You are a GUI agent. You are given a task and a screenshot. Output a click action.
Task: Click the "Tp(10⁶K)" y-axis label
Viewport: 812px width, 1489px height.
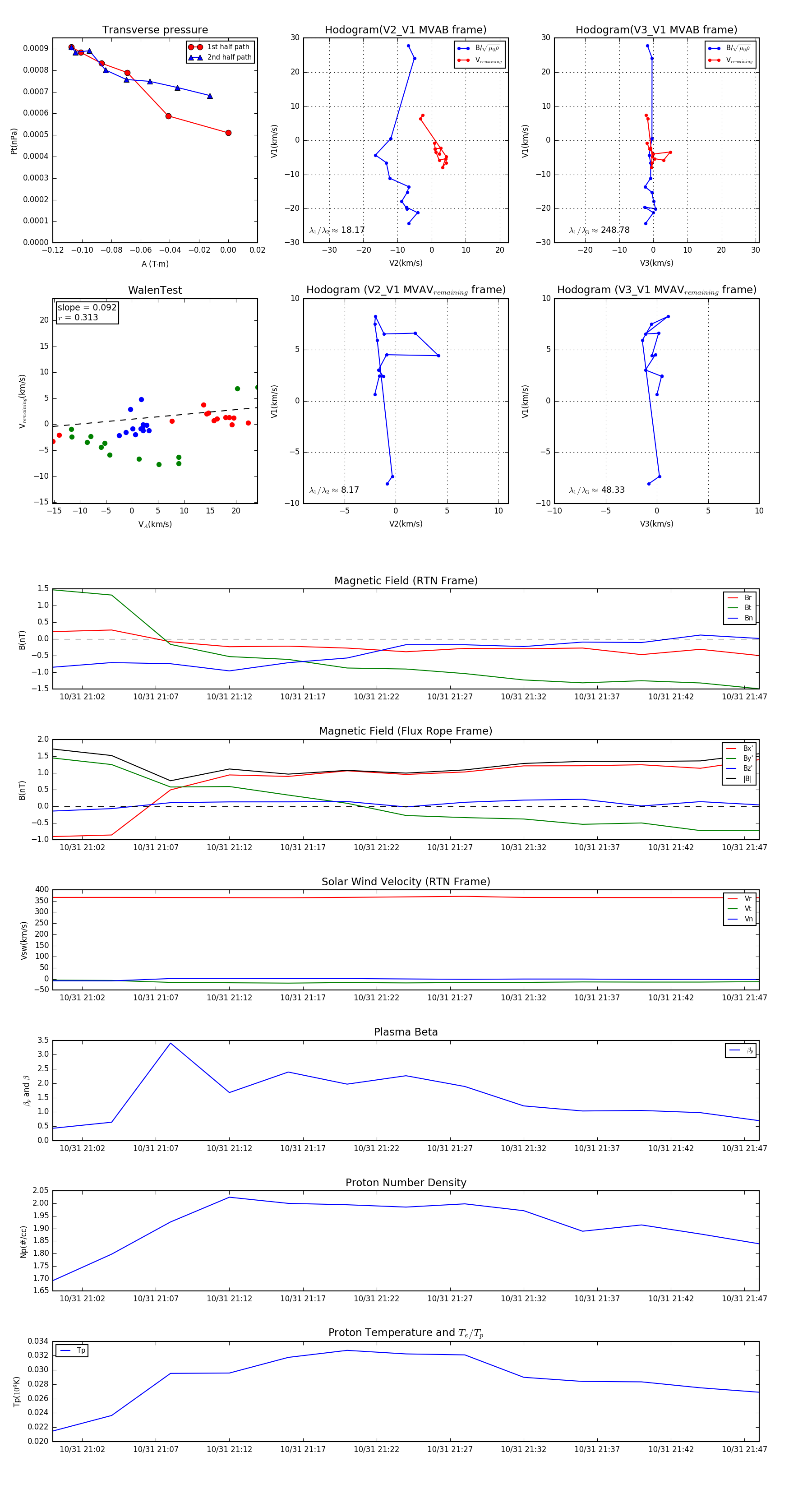click(16, 1392)
